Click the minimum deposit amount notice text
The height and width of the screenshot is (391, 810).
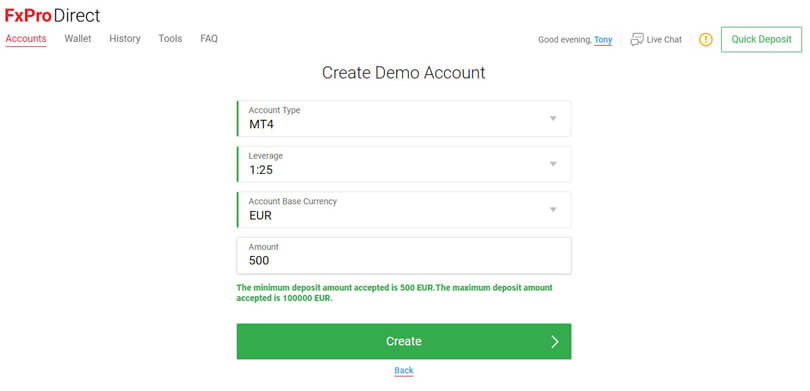point(394,293)
